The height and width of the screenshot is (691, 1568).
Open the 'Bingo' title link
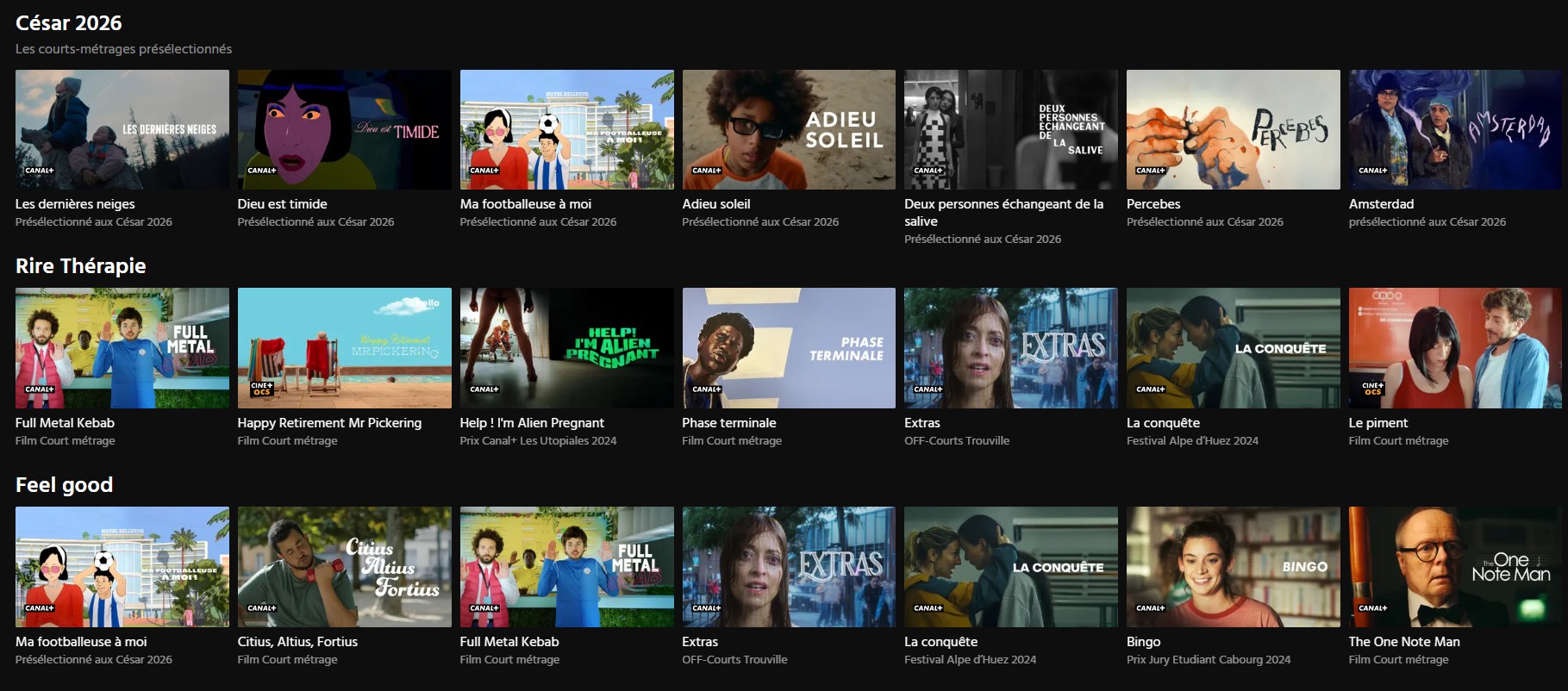pyautogui.click(x=1144, y=642)
